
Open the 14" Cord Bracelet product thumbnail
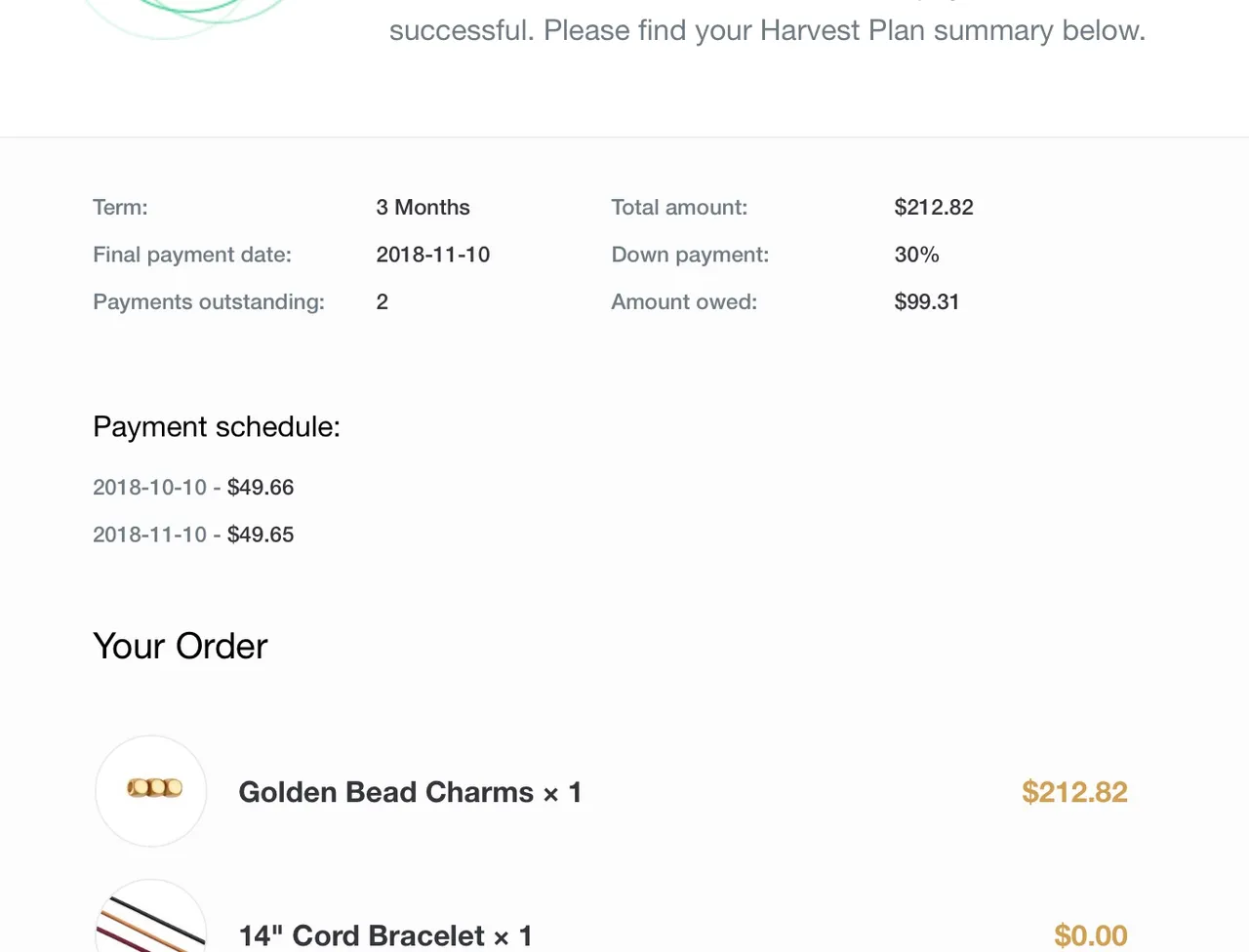(x=151, y=915)
